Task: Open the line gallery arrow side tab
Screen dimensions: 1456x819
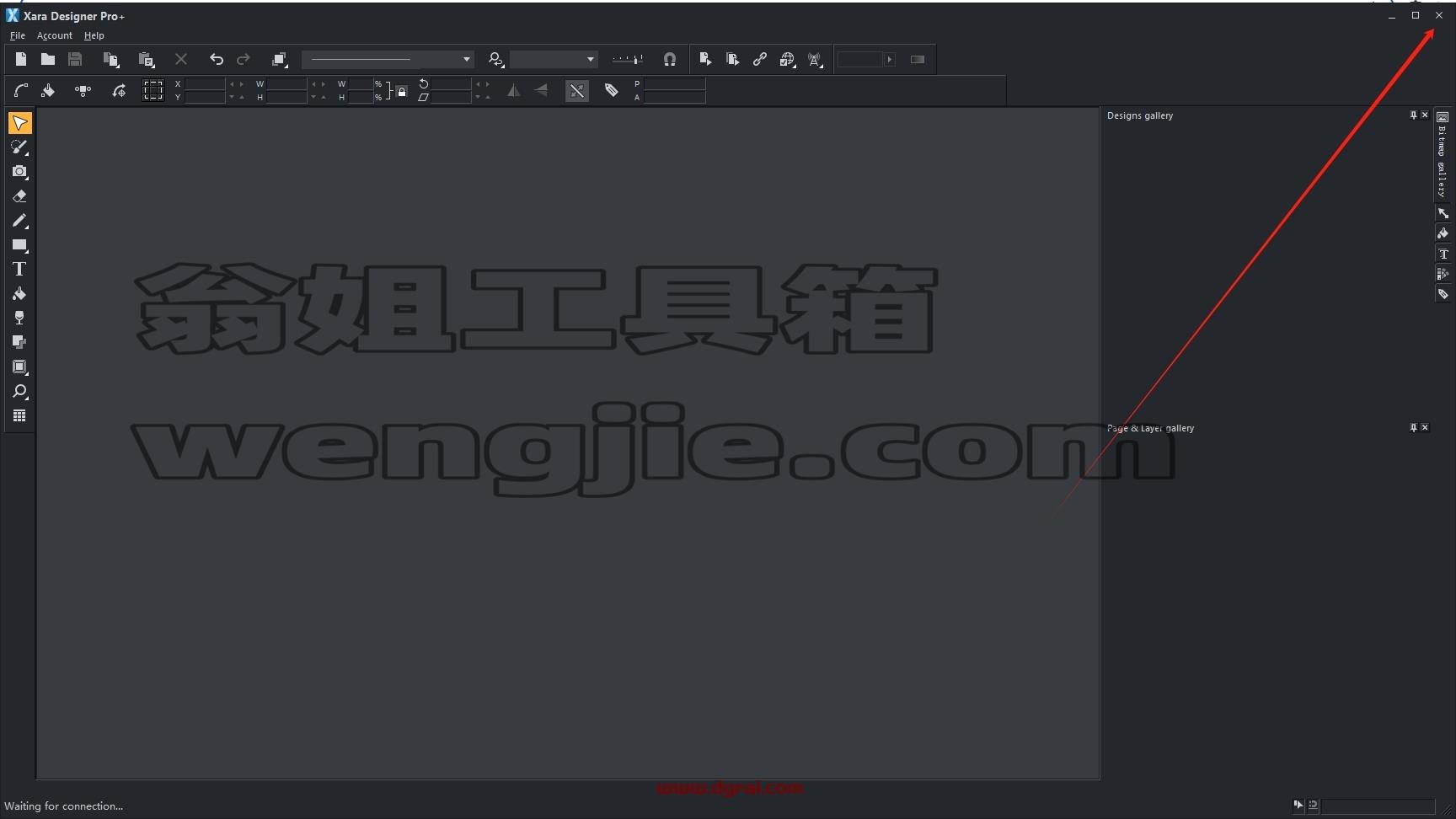Action: coord(1443,214)
